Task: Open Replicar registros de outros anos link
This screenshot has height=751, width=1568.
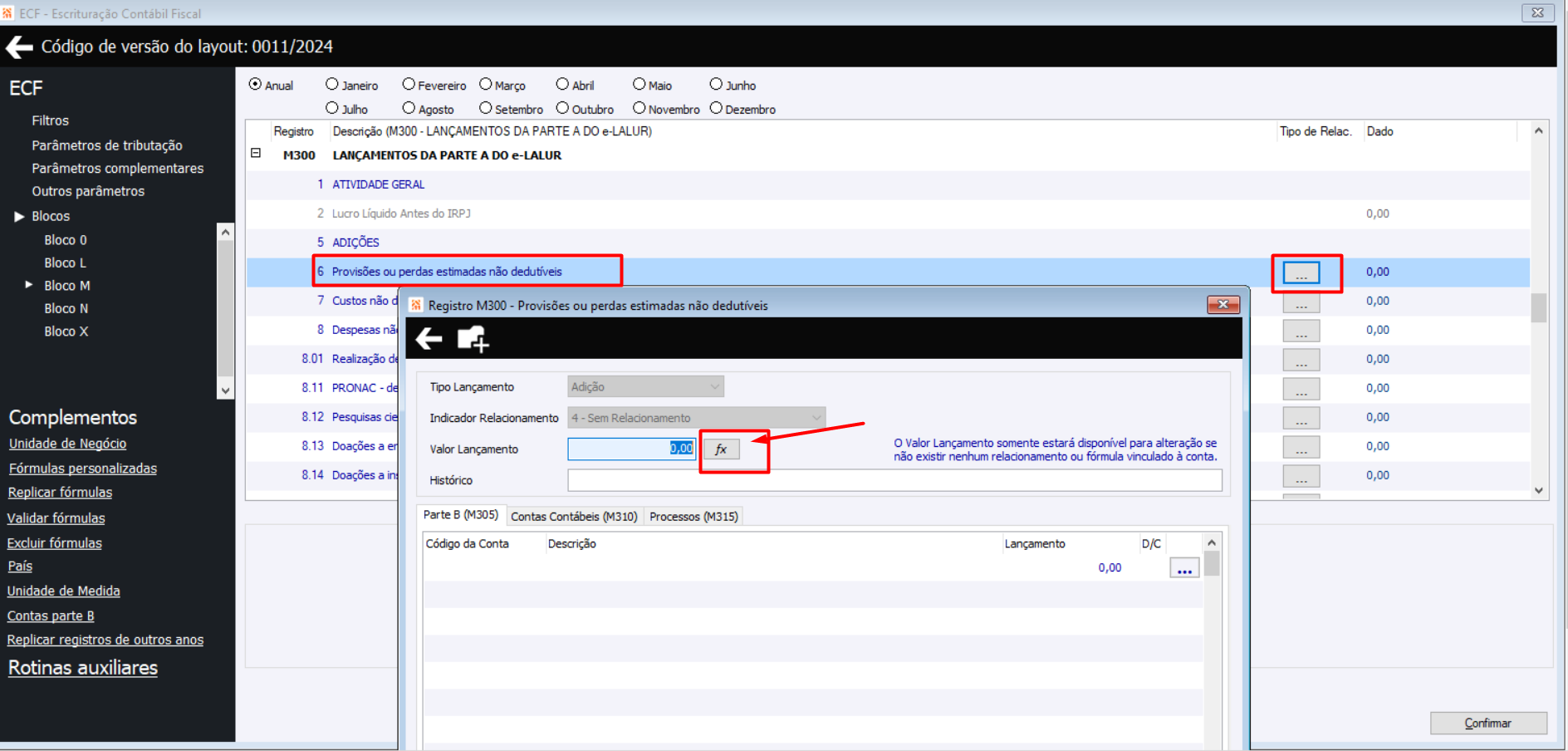Action: [x=105, y=641]
